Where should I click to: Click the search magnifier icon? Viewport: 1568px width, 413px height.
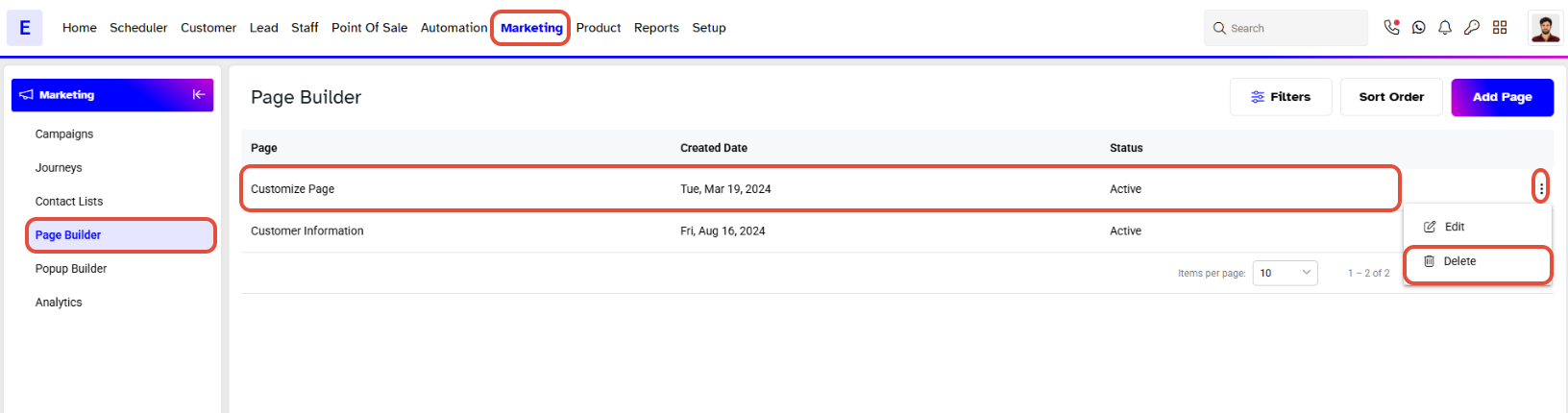click(1219, 29)
